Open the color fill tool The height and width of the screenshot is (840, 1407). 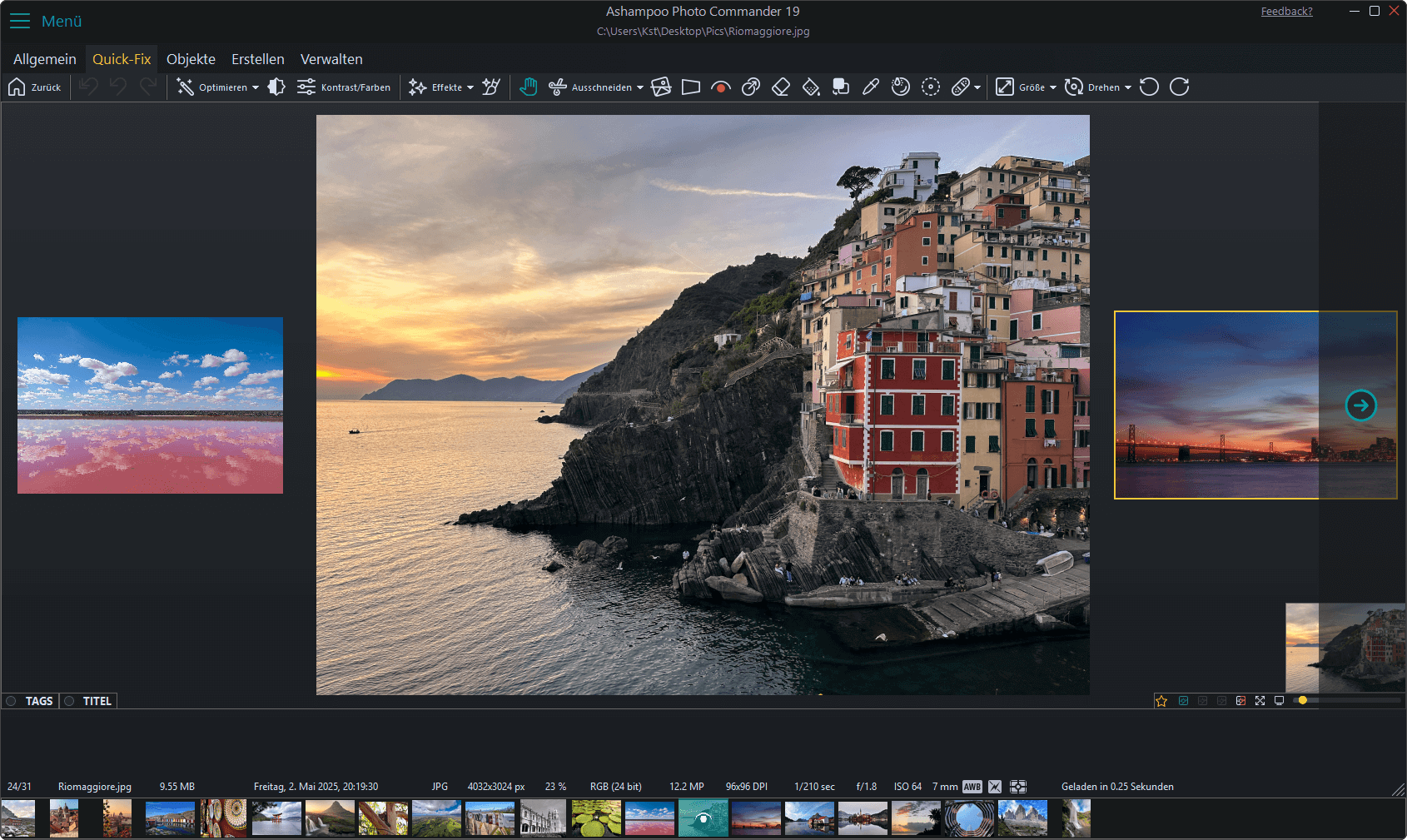click(x=811, y=87)
